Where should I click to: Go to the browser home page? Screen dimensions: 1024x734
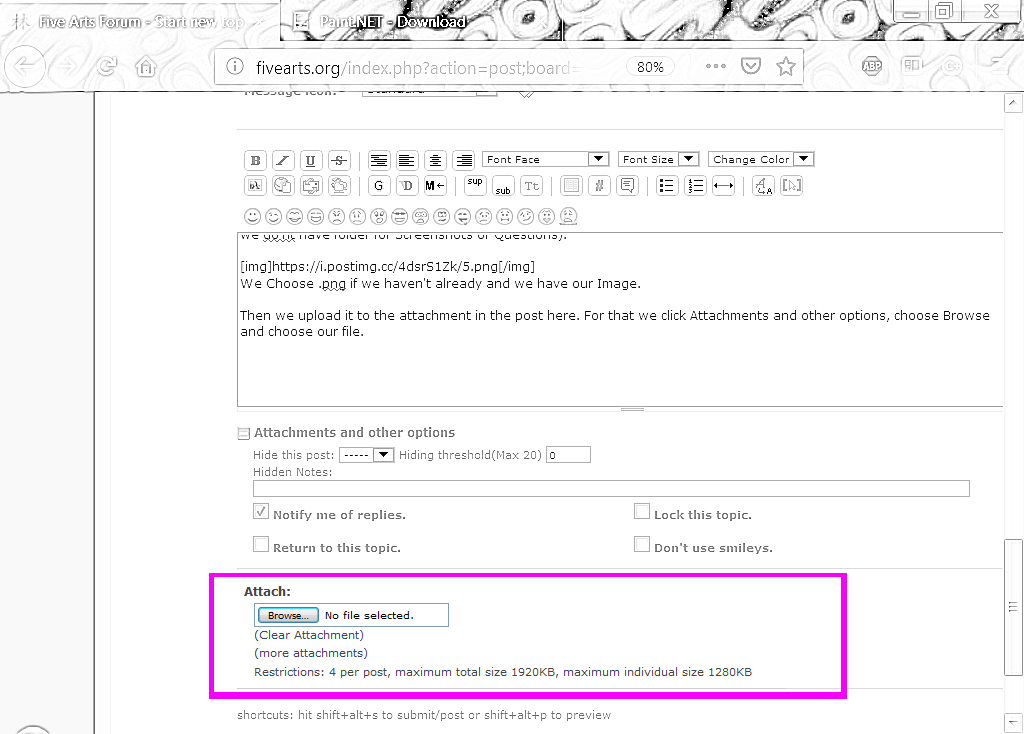coord(146,66)
